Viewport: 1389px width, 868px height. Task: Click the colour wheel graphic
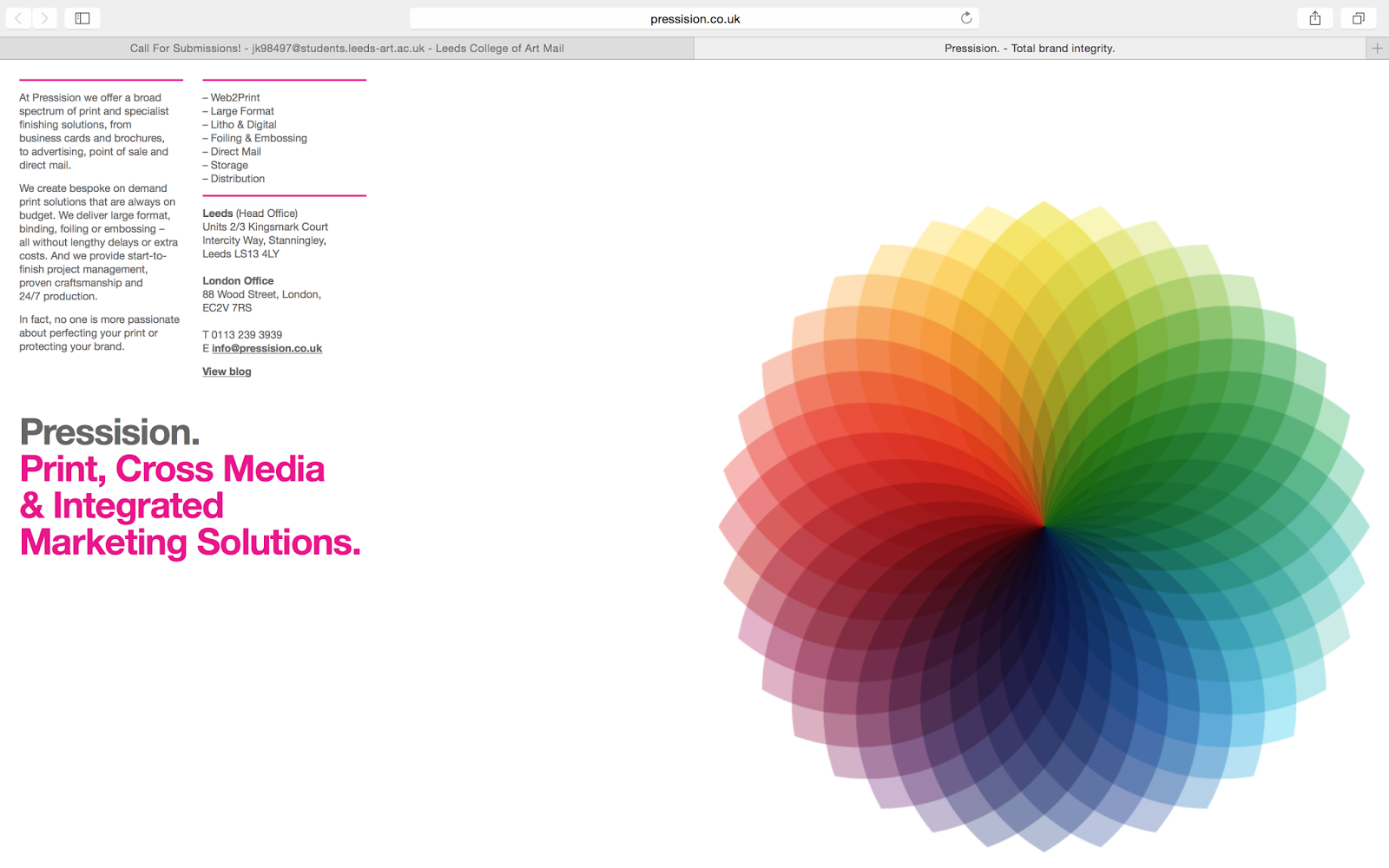(x=1044, y=526)
